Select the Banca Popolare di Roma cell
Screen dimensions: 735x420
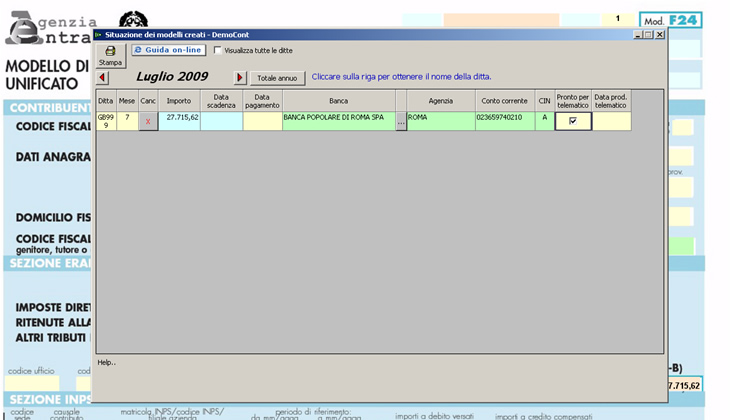[338, 121]
